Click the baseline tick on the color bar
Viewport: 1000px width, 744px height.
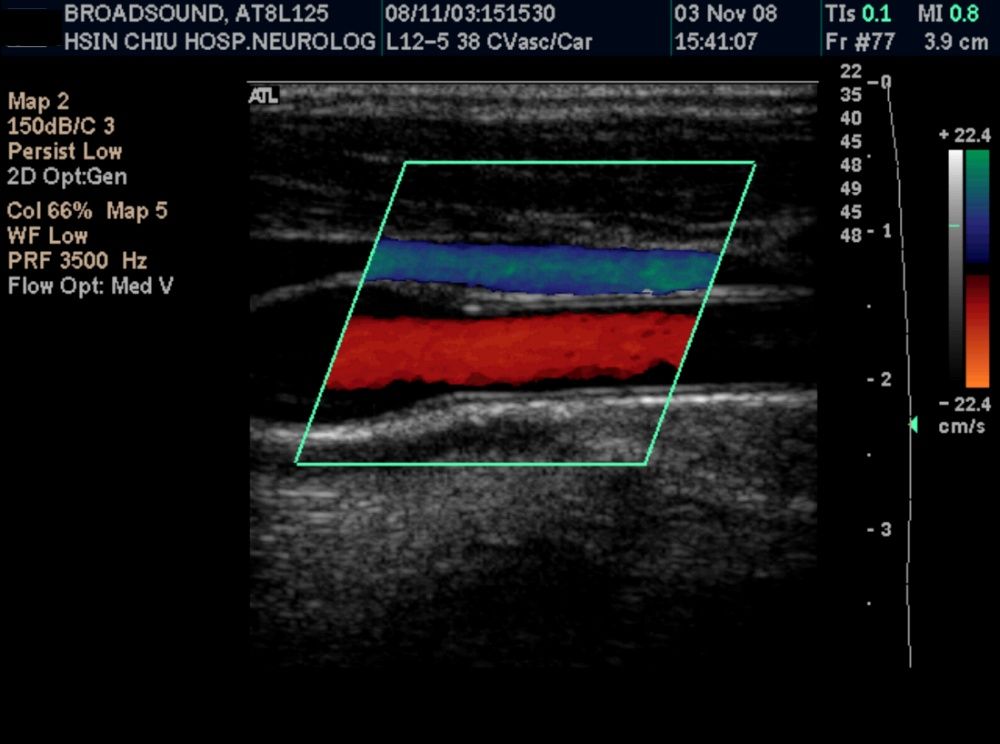point(954,227)
